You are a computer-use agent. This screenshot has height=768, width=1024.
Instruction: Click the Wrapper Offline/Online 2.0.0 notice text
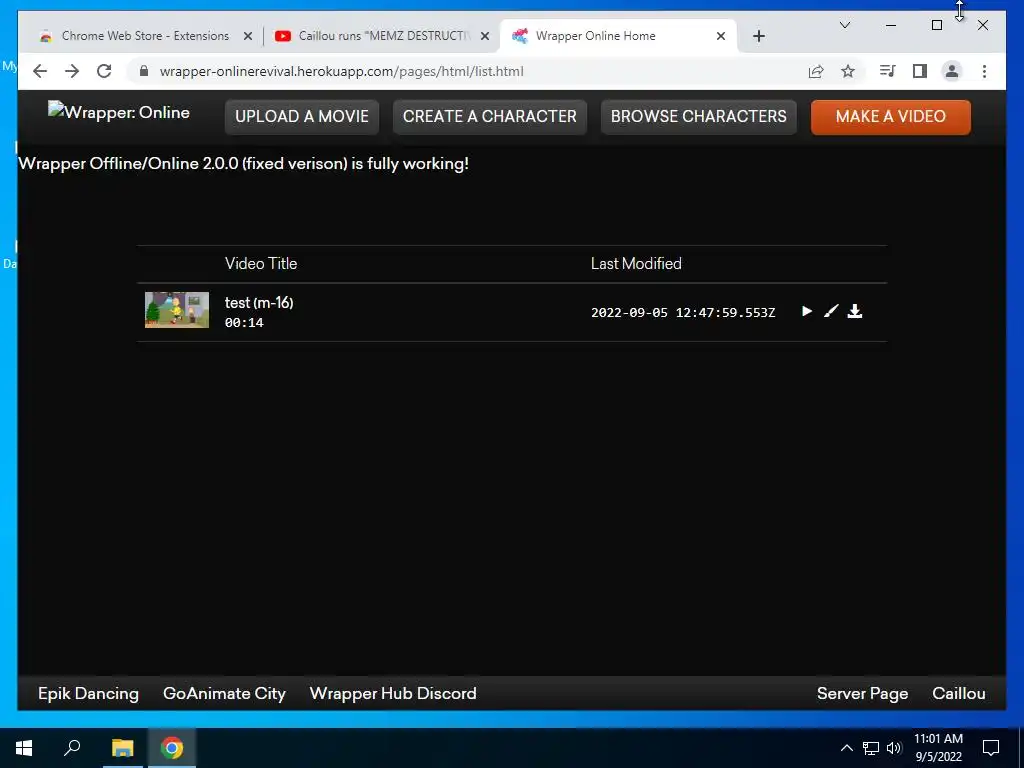click(244, 163)
